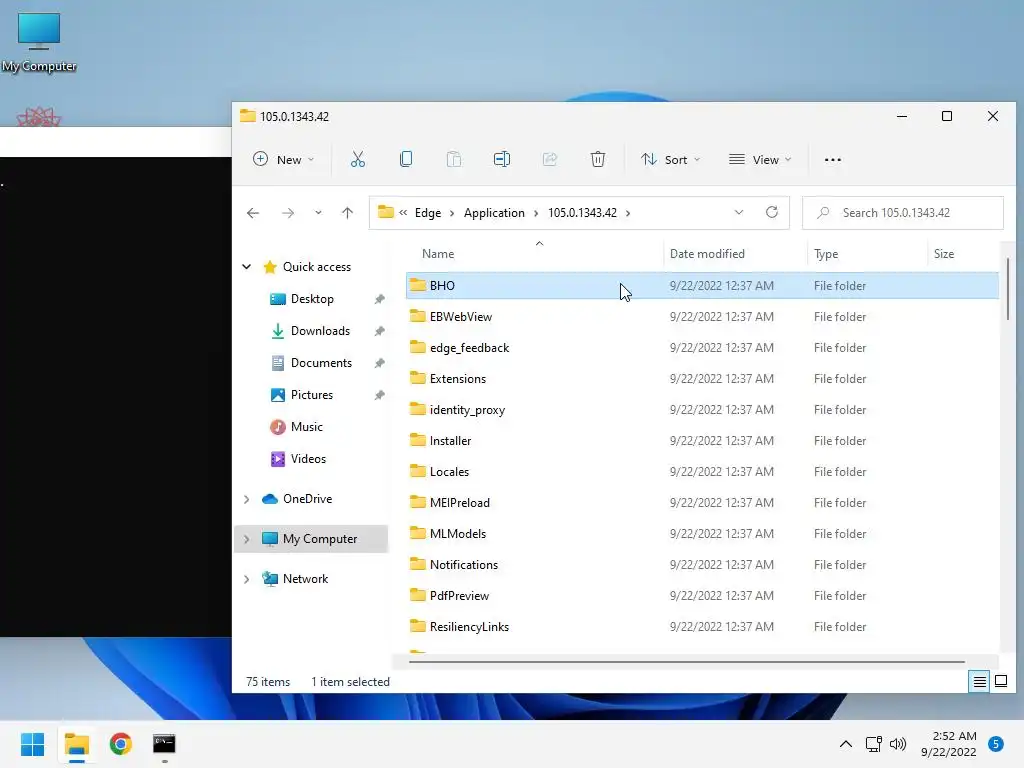Click the chevron after Edge in path

(451, 213)
